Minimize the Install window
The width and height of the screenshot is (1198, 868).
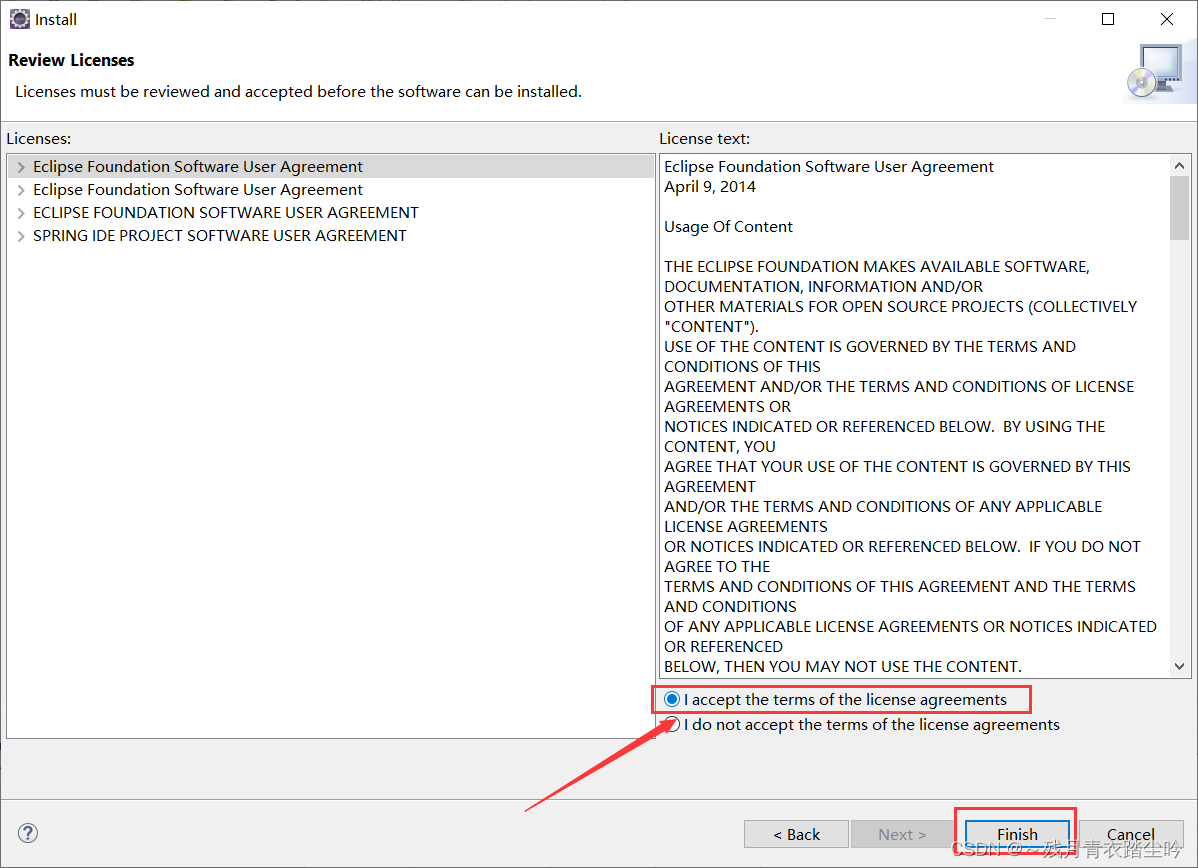(x=1050, y=19)
